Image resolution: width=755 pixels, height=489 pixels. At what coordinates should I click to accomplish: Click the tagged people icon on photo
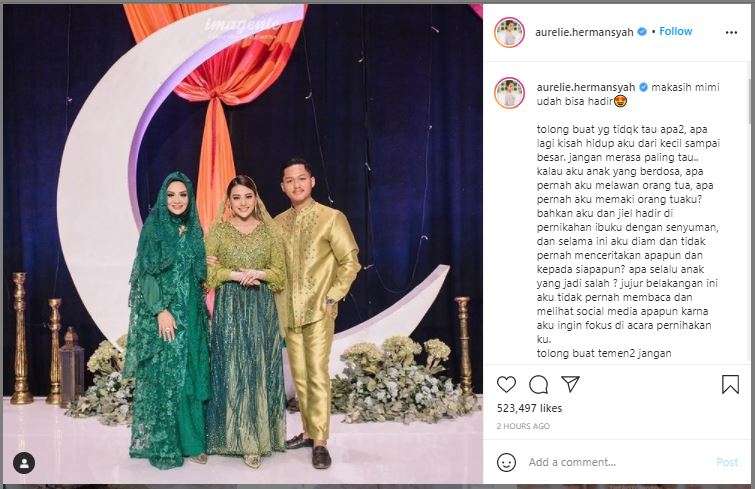coord(24,463)
